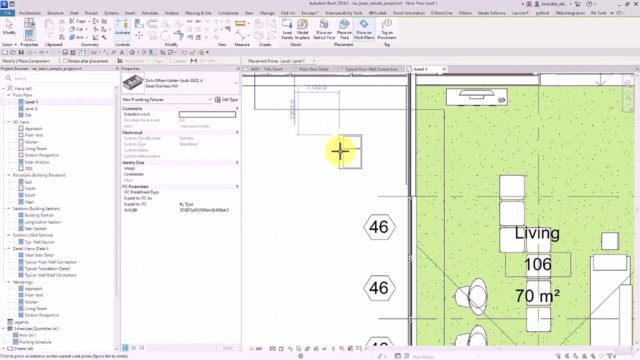Viewport: 640px width, 360px height.
Task: Collapse the Mechanical property group
Action: 237,133
